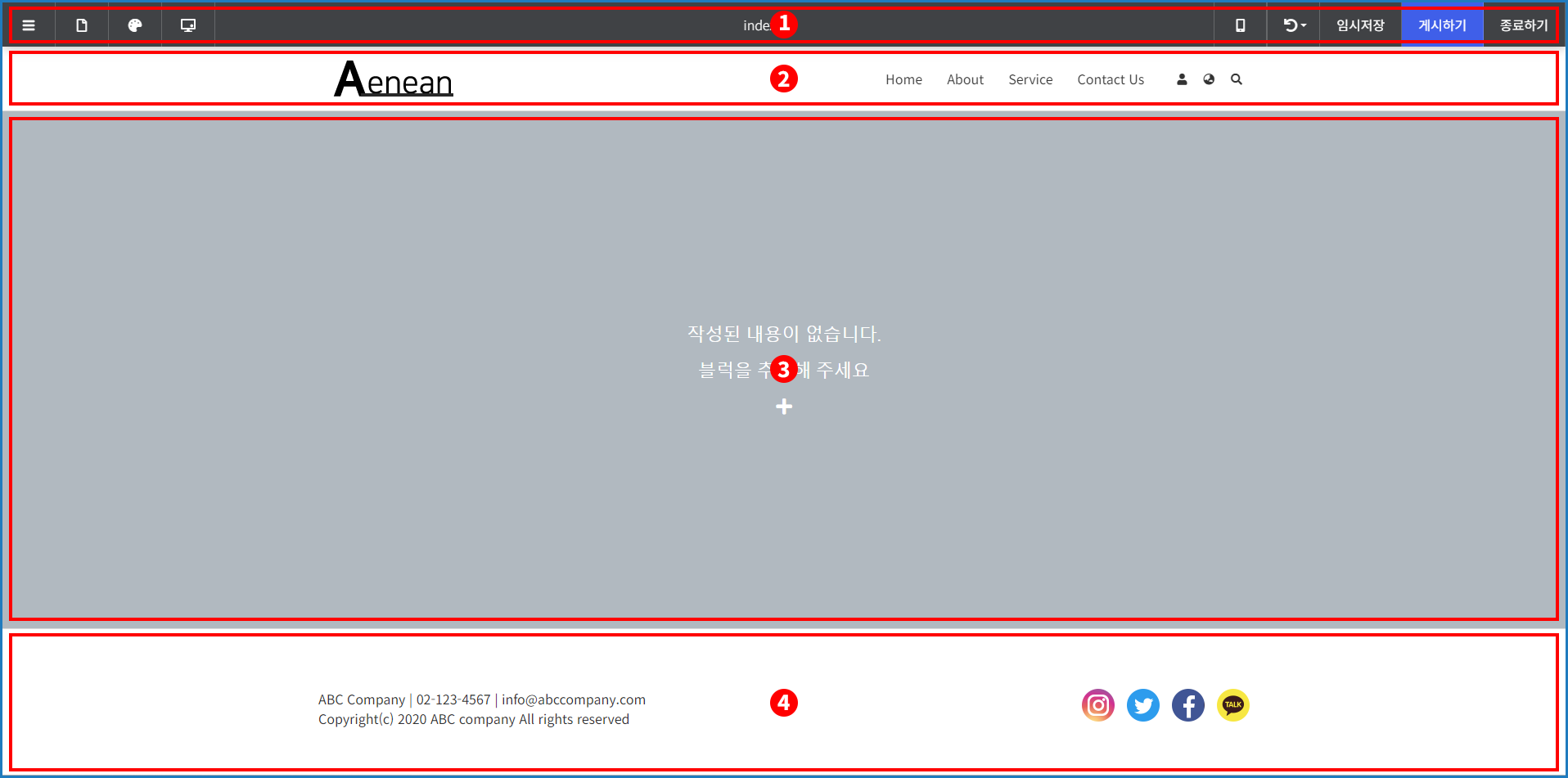
Task: Add a block with the plus icon
Action: [x=784, y=407]
